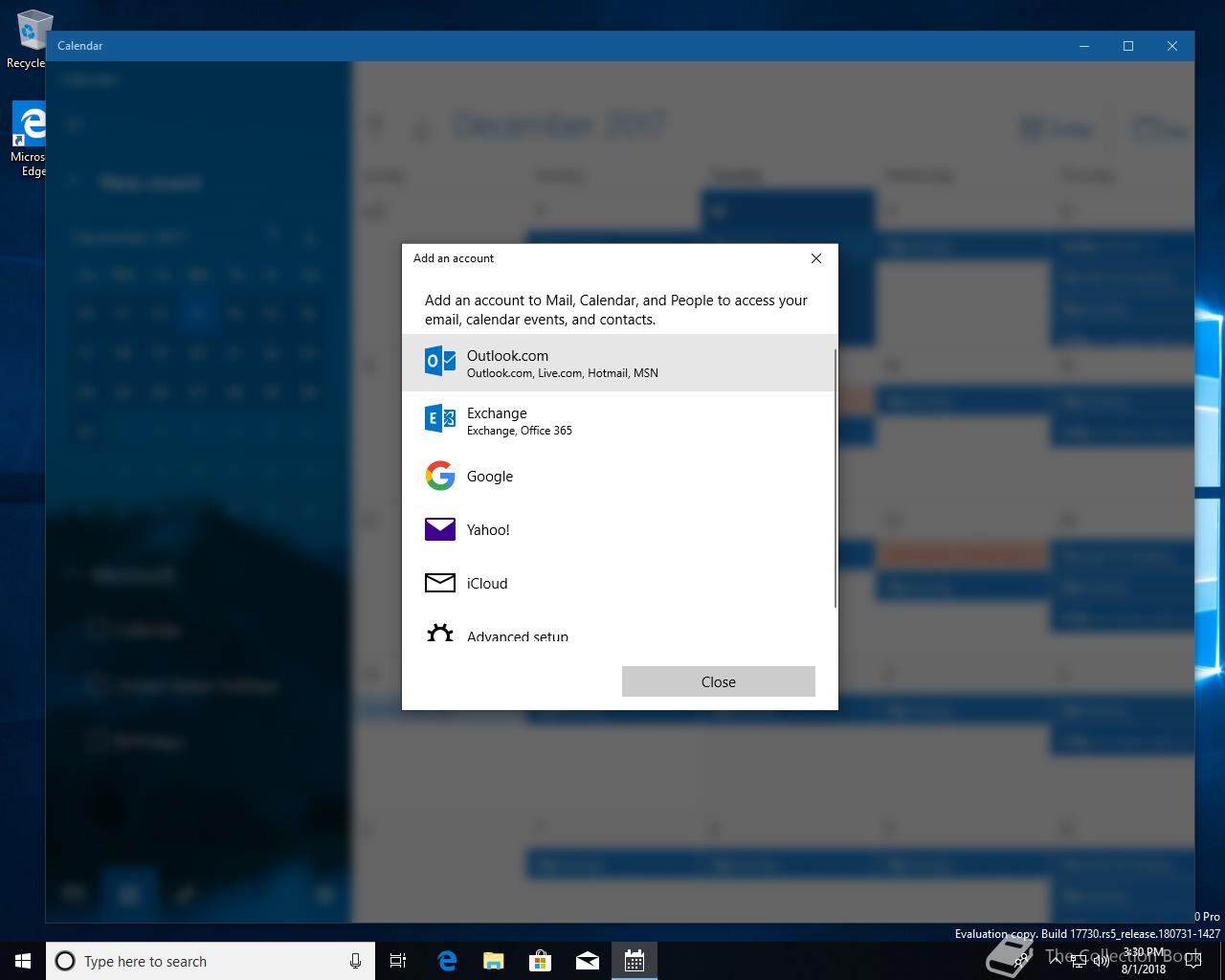Viewport: 1225px width, 980px height.
Task: Click the Calendar window title text
Action: [x=79, y=46]
